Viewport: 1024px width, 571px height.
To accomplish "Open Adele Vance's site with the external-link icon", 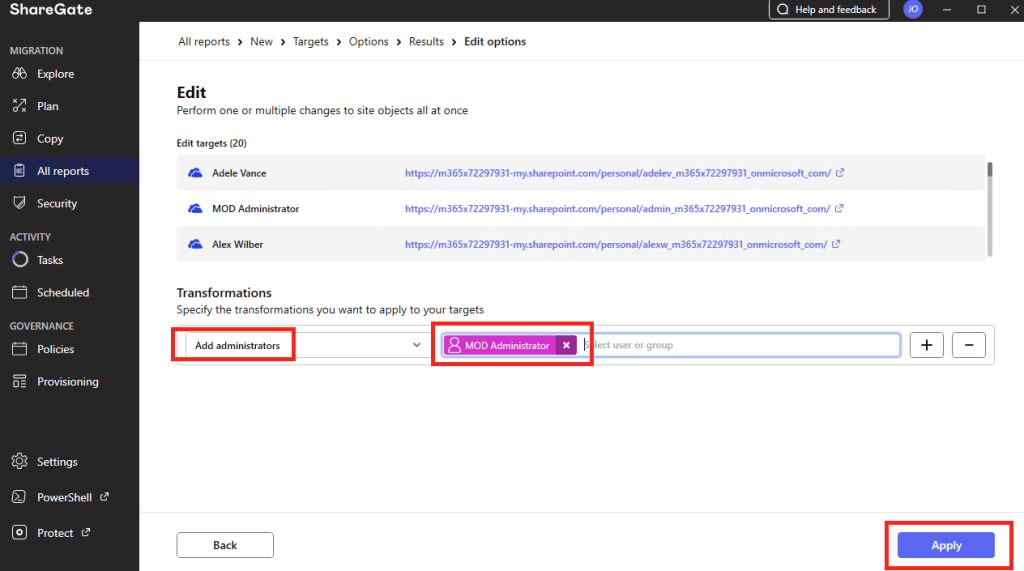I will pos(840,172).
